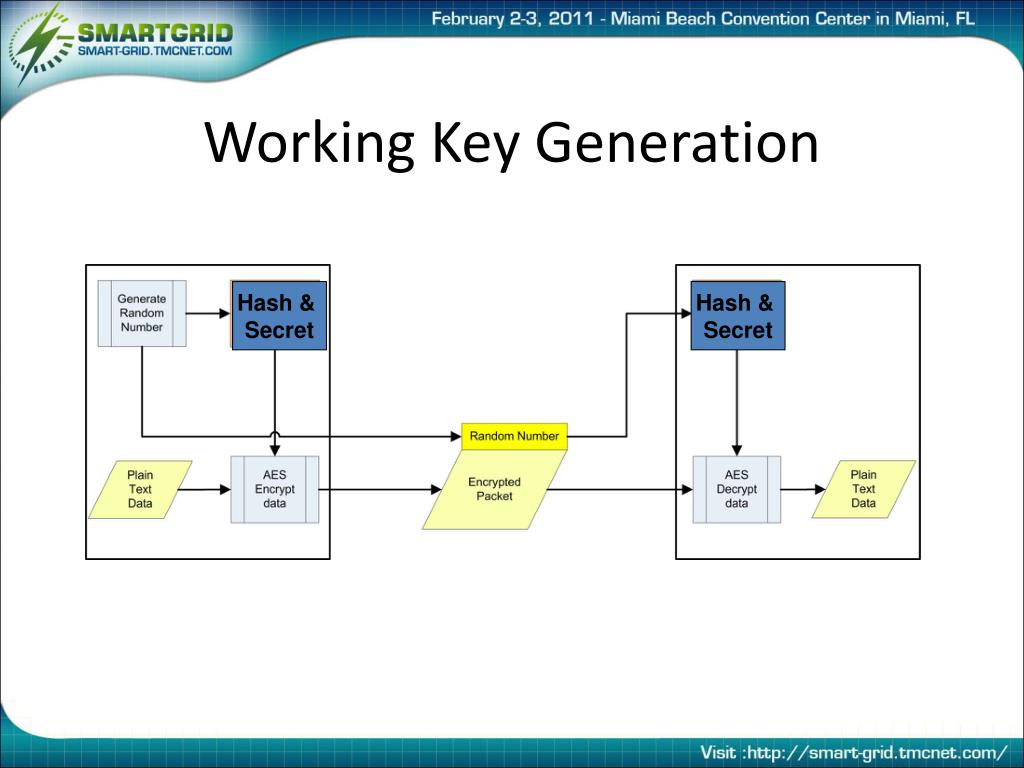Select the 'Encrypted Packet' parallelogram
Screen dimensions: 1024x768
[x=494, y=489]
